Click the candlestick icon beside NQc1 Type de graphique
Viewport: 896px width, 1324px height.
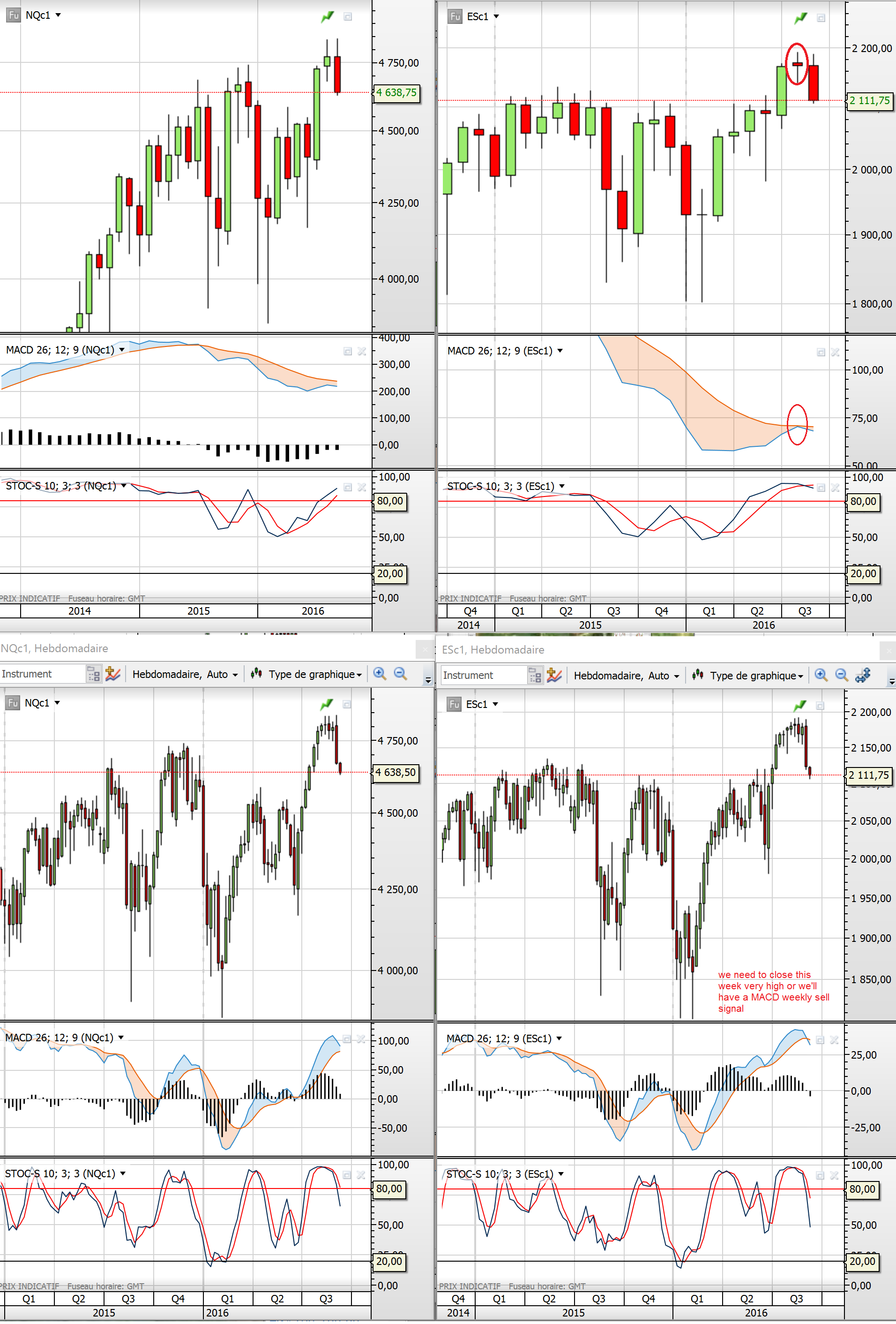(x=256, y=675)
